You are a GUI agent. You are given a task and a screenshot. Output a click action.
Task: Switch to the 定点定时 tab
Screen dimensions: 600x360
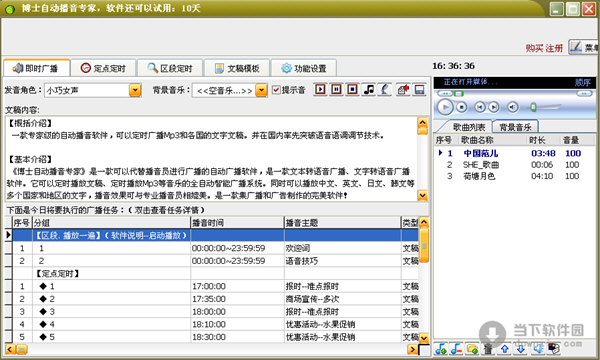click(103, 68)
